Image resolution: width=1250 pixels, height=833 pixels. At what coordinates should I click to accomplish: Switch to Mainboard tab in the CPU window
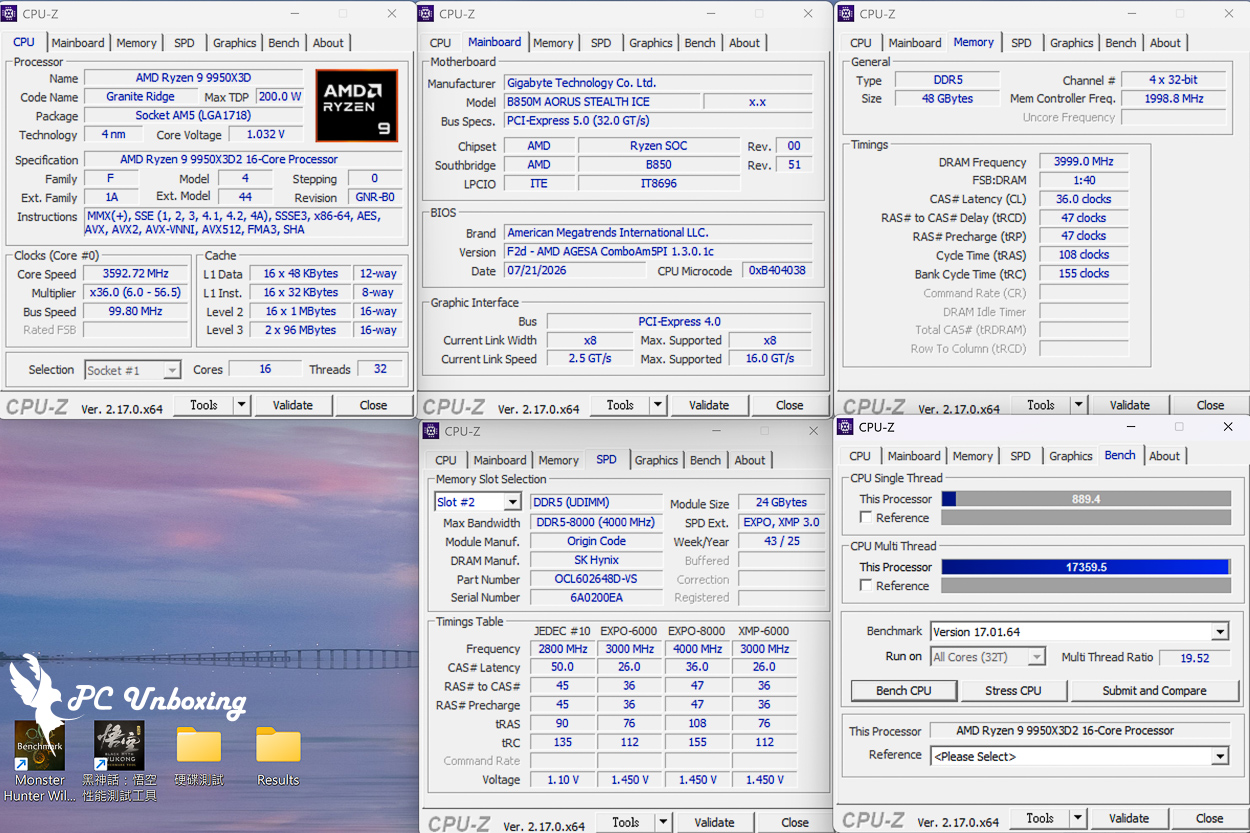[x=78, y=43]
